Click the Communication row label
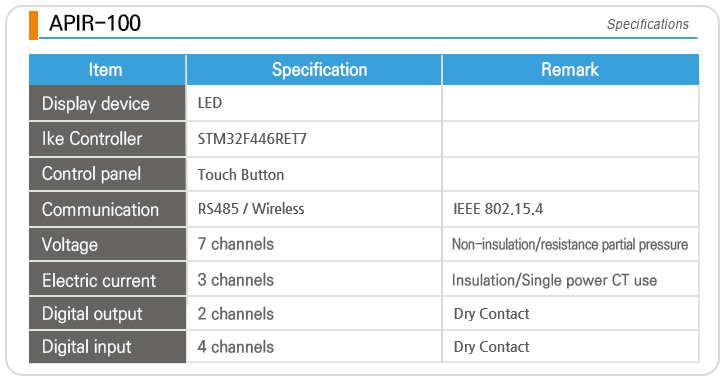 click(x=107, y=209)
